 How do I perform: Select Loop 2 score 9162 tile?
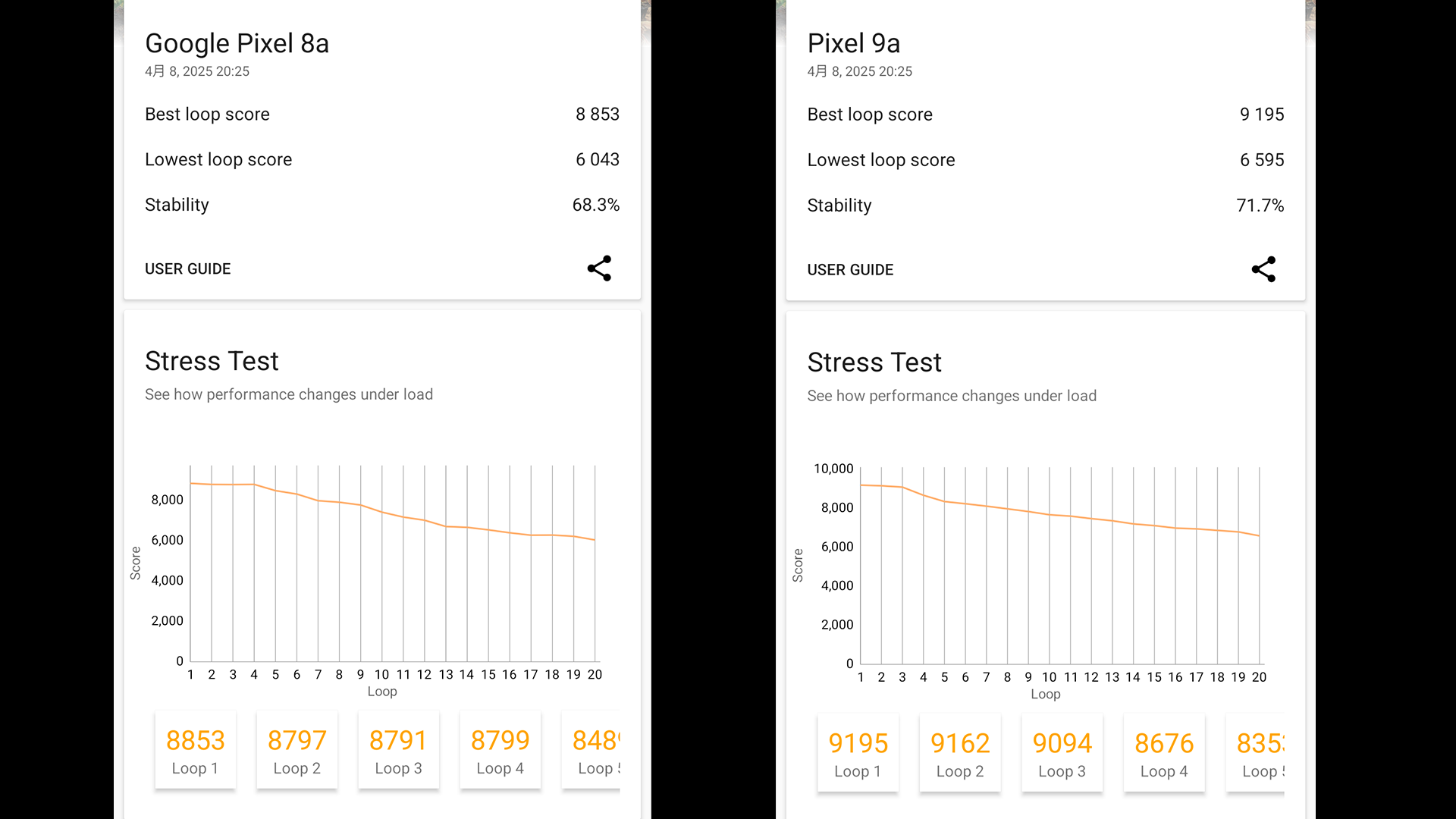pos(960,754)
